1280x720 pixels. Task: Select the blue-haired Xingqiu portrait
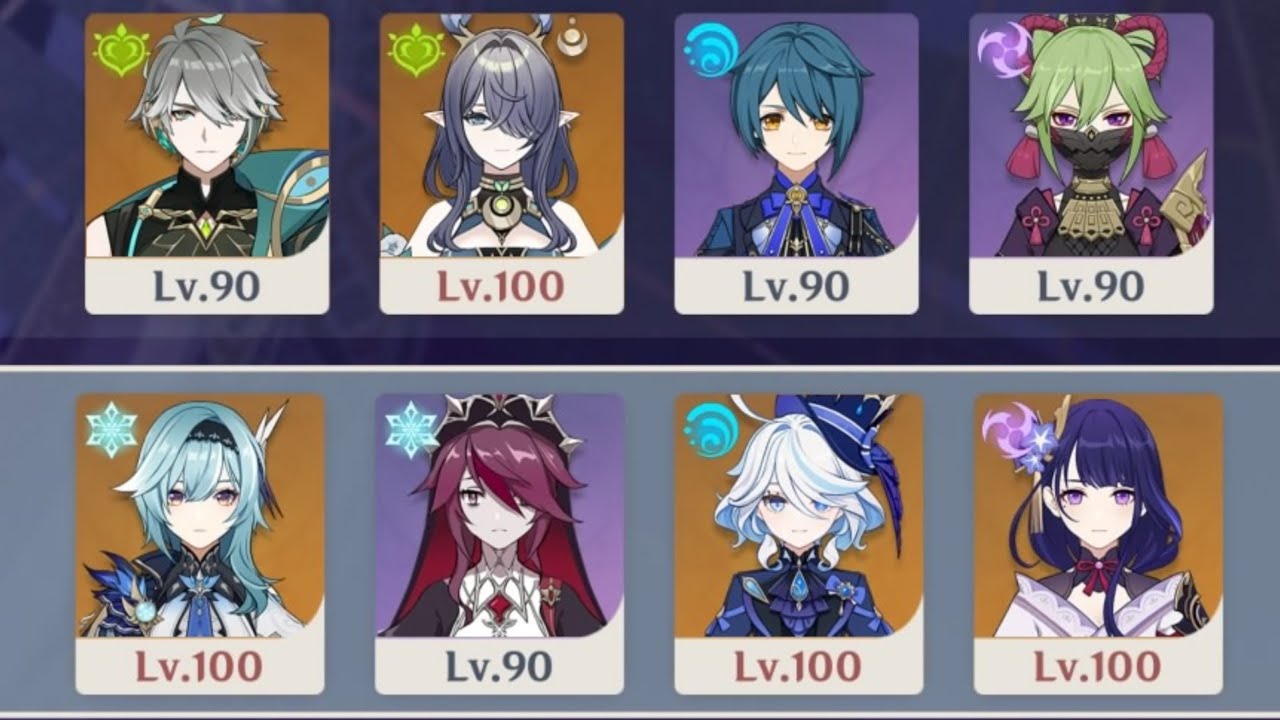coord(797,135)
